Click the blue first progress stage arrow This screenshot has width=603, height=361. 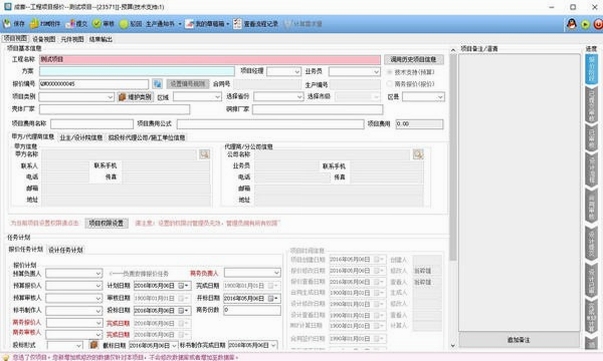pos(591,70)
